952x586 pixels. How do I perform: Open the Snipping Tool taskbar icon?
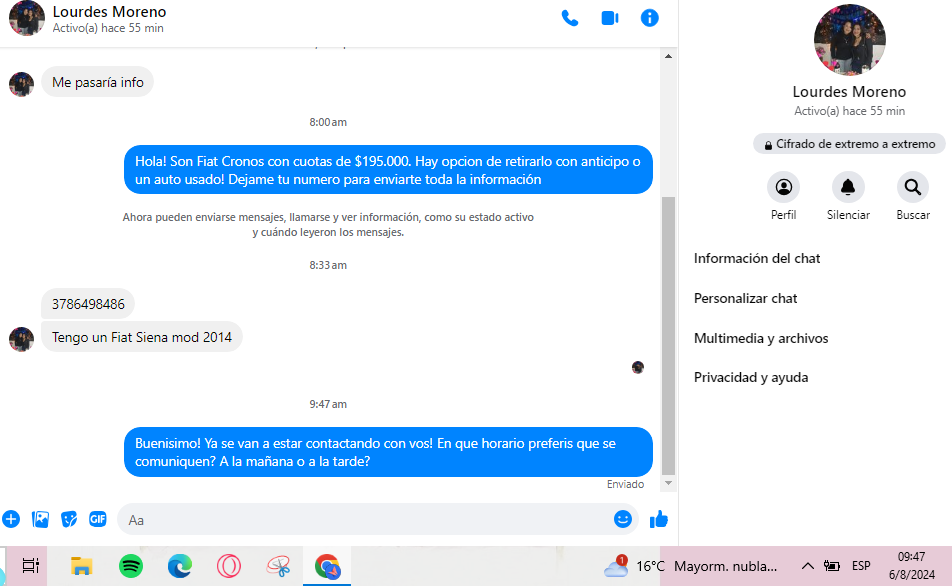pyautogui.click(x=278, y=567)
